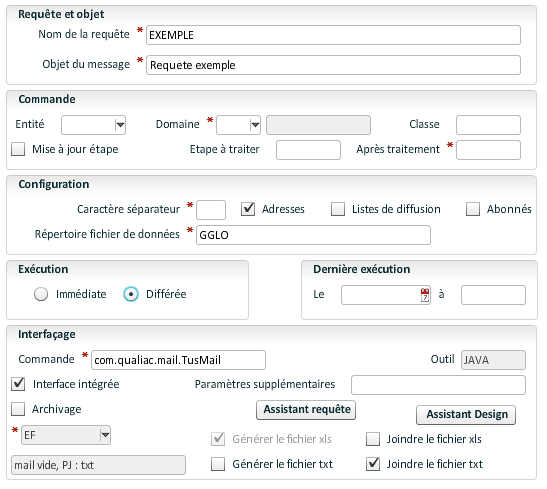This screenshot has height=489, width=547.
Task: Toggle the Interface intégrée checkbox
Action: click(18, 384)
